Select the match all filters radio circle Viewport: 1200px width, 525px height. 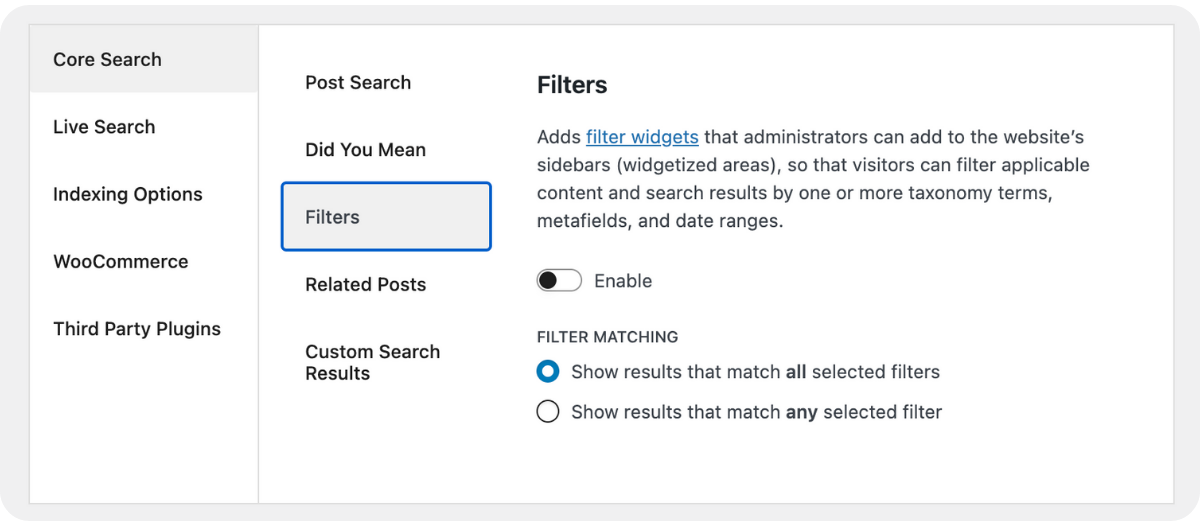[x=548, y=372]
